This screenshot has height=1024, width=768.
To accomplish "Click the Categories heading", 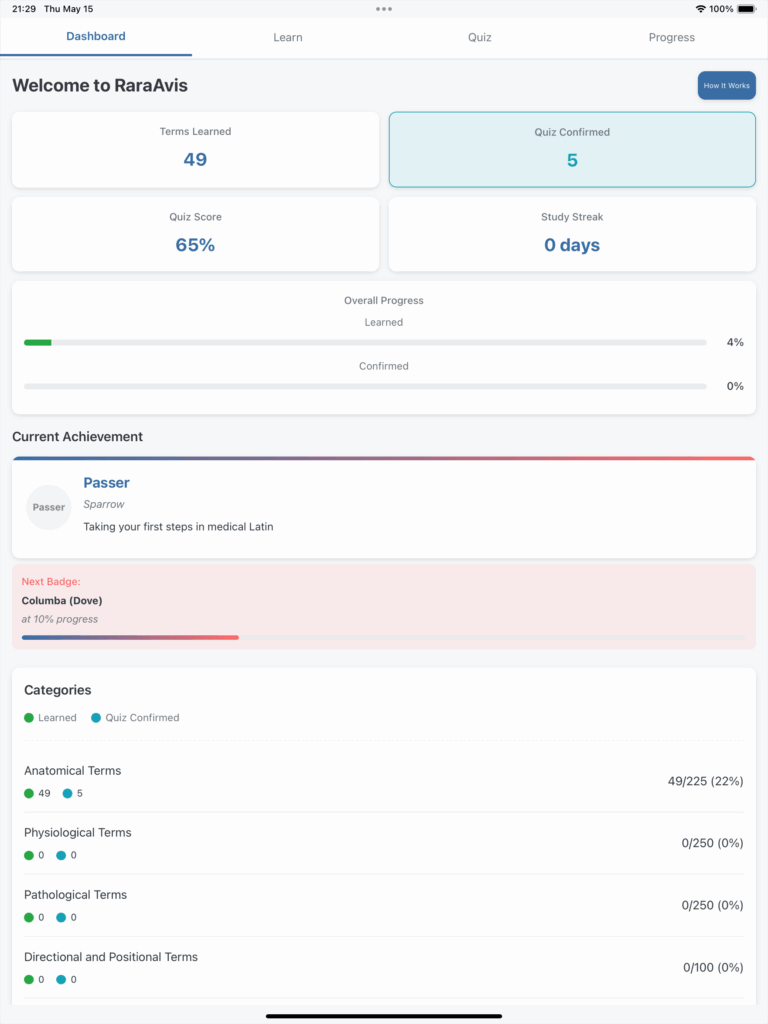I will coord(57,690).
